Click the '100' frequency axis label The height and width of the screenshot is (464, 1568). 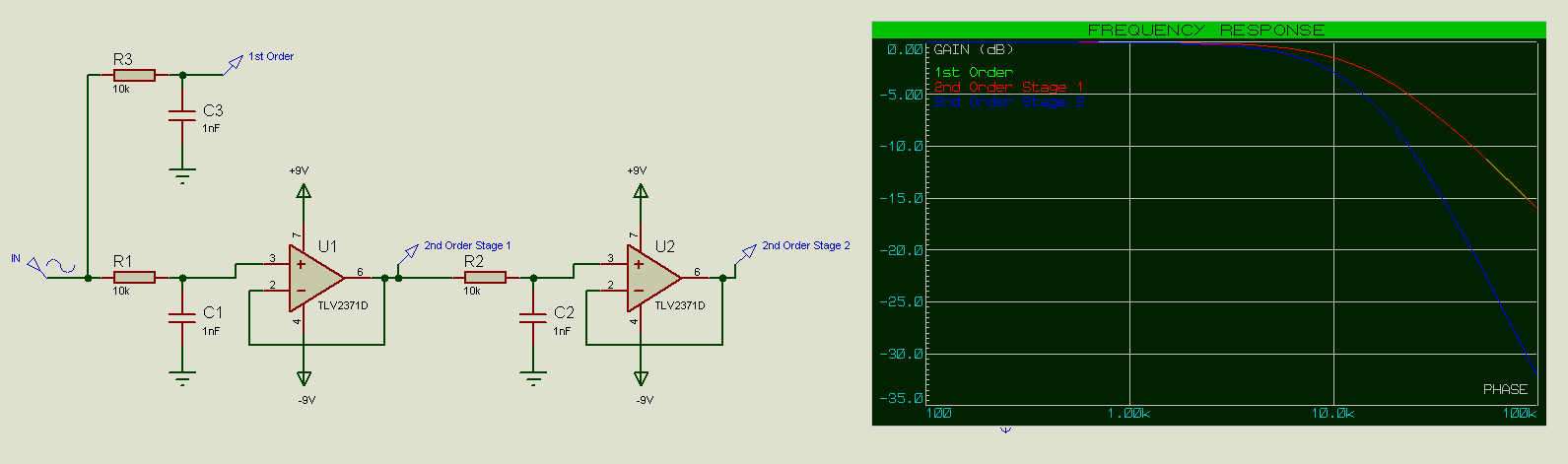939,413
